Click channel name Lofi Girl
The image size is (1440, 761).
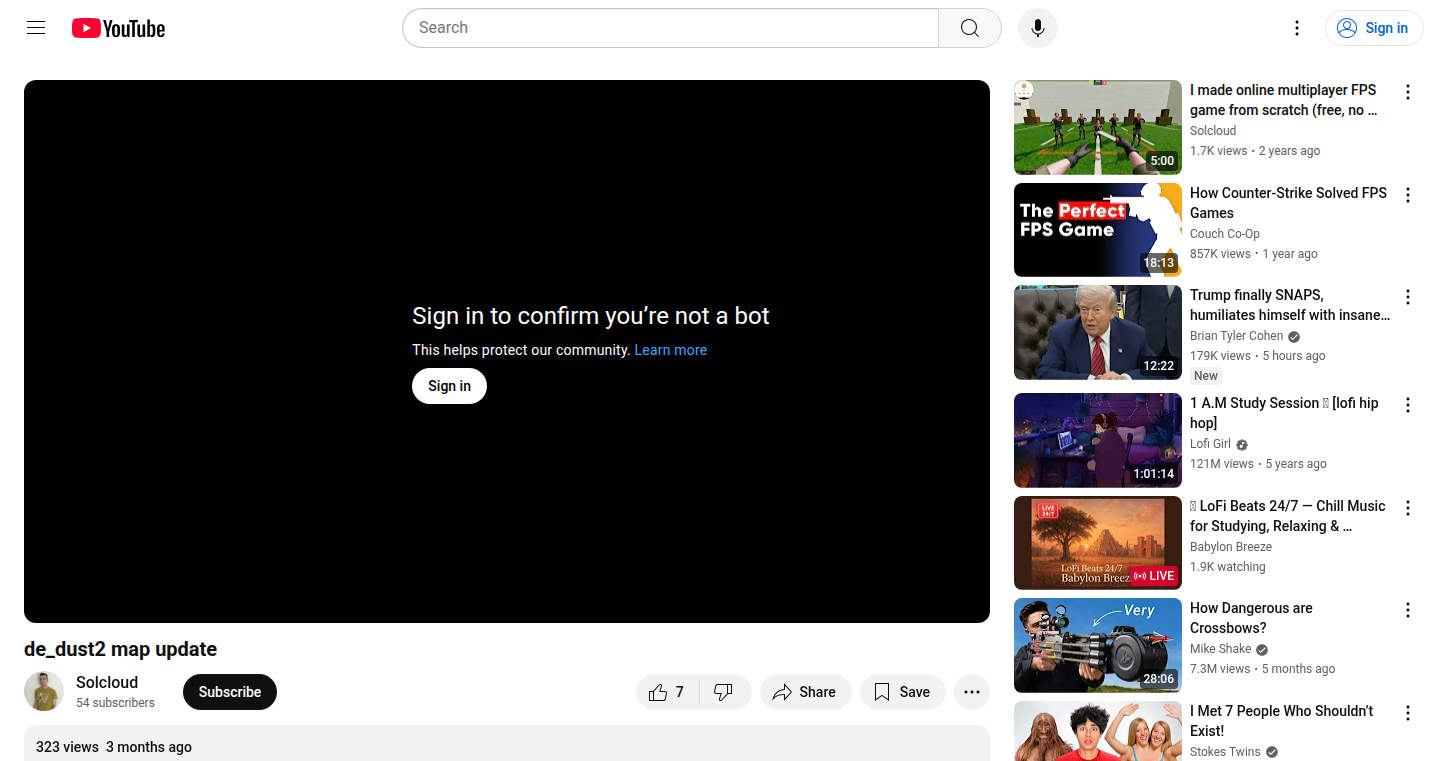(1210, 444)
